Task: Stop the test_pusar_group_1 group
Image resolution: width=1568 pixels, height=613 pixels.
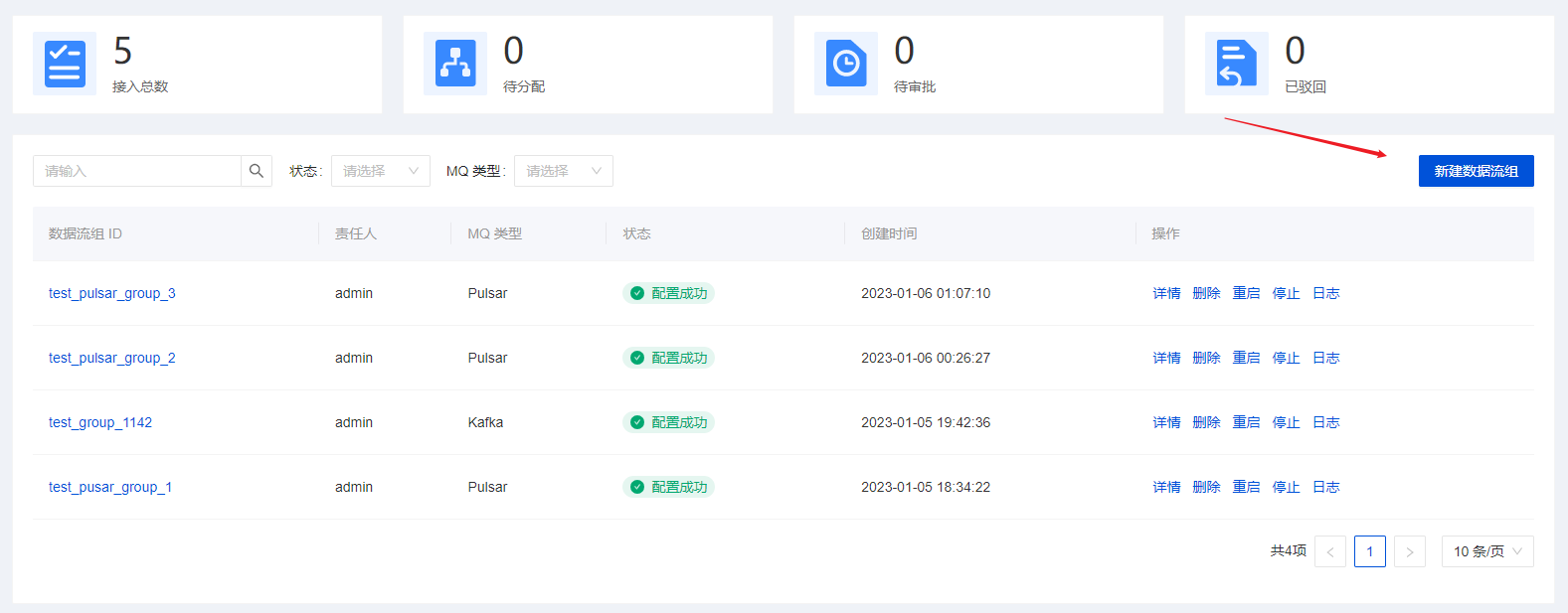Action: (1286, 487)
